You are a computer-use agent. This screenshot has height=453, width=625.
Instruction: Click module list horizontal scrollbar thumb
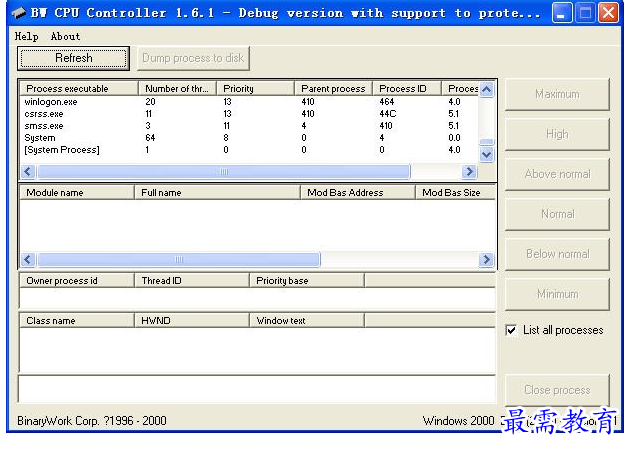pyautogui.click(x=179, y=260)
